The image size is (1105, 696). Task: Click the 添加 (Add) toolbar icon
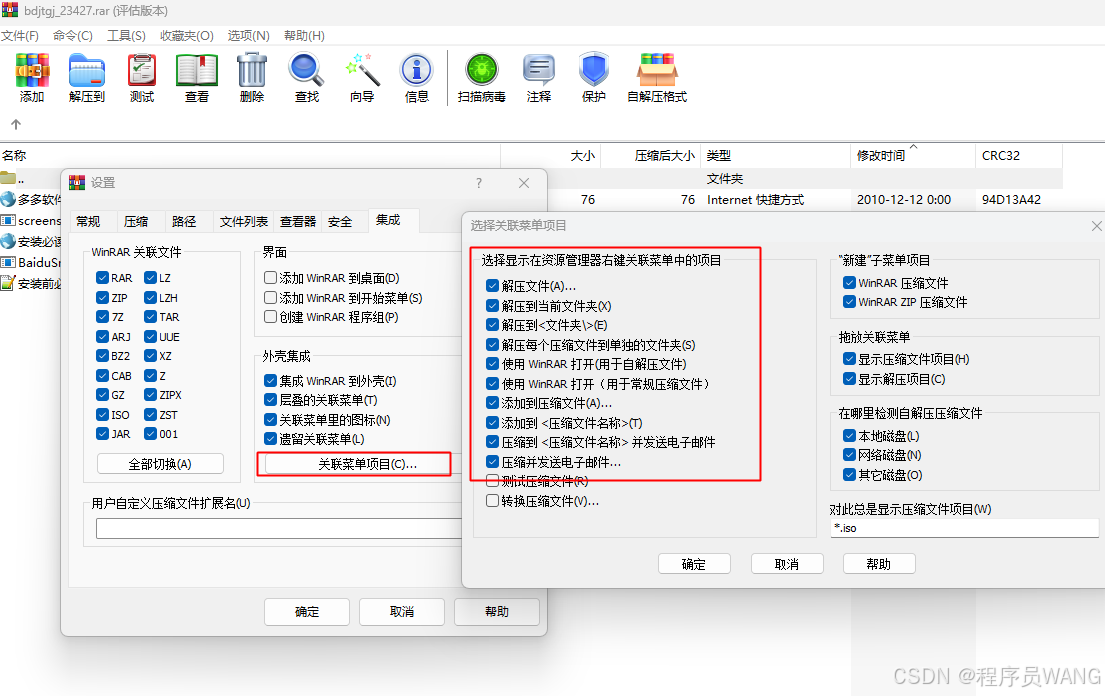pyautogui.click(x=32, y=70)
